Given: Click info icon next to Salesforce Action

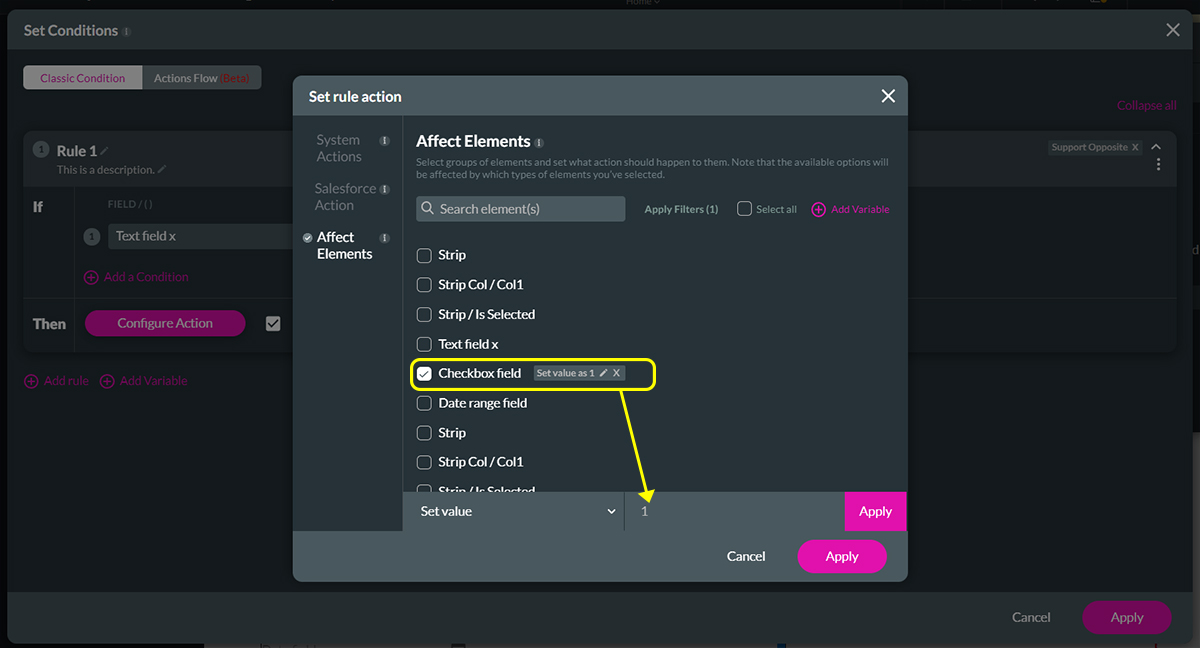Looking at the screenshot, I should click(384, 189).
